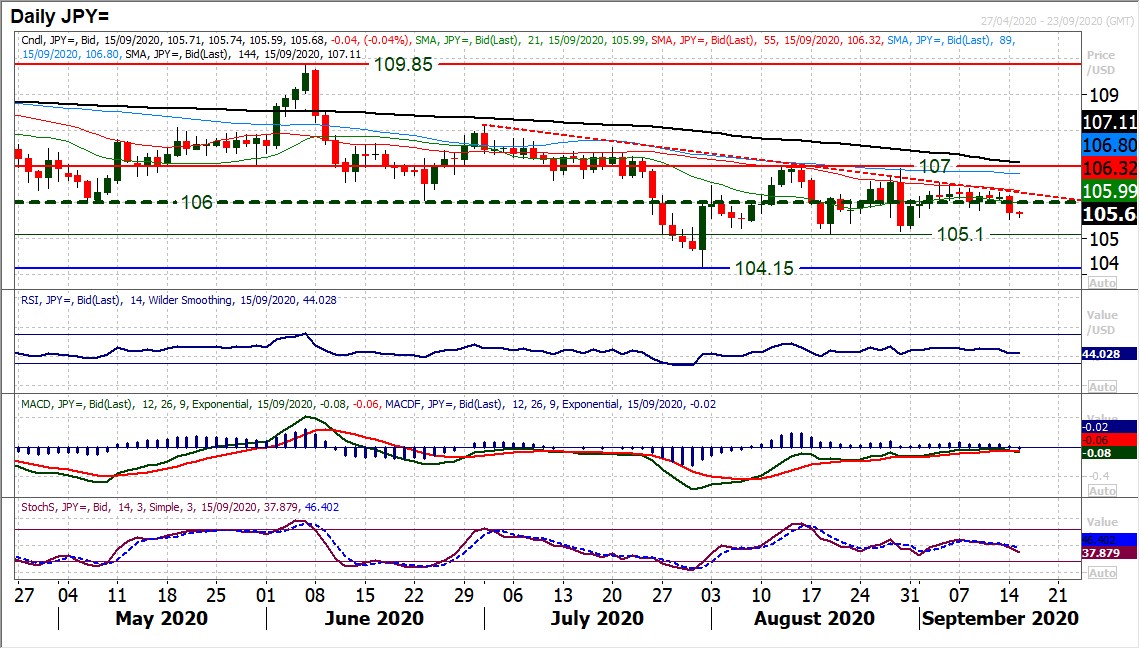Image resolution: width=1140 pixels, height=649 pixels.
Task: Click the red 106.32 SMA price tag
Action: click(1111, 168)
